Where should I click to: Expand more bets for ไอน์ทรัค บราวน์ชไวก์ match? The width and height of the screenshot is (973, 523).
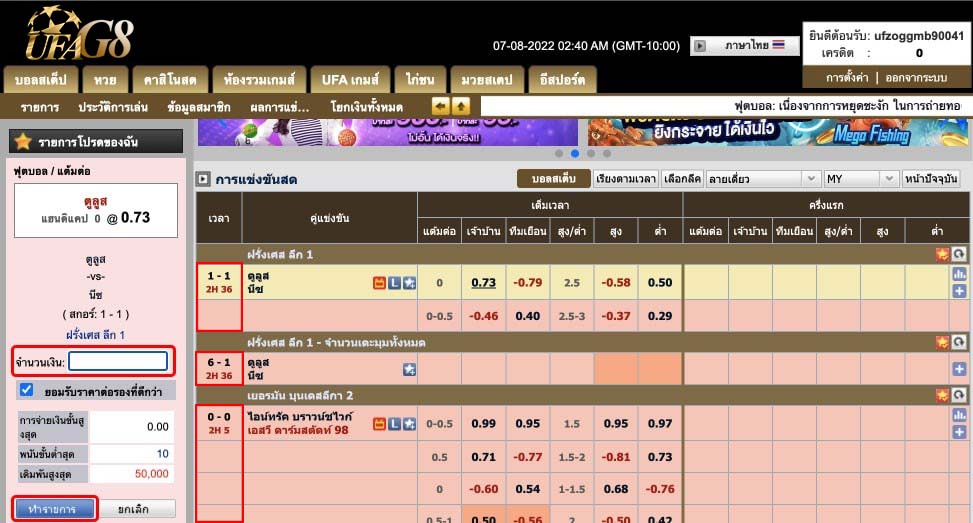click(x=959, y=432)
